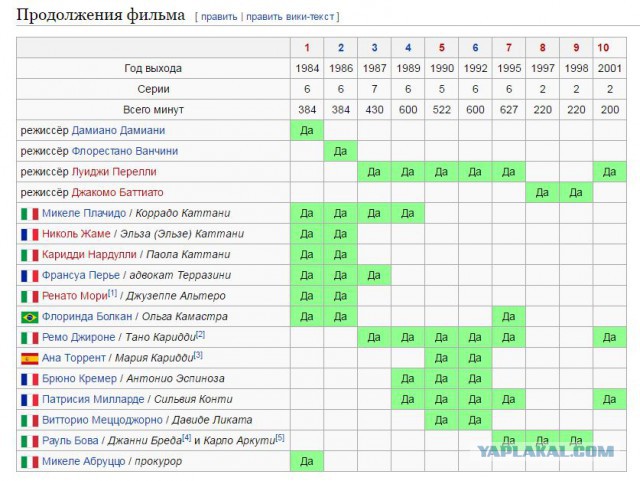Click footnote [1] after Ренато Мори
Screen dimensions: 640x481
tap(112, 293)
